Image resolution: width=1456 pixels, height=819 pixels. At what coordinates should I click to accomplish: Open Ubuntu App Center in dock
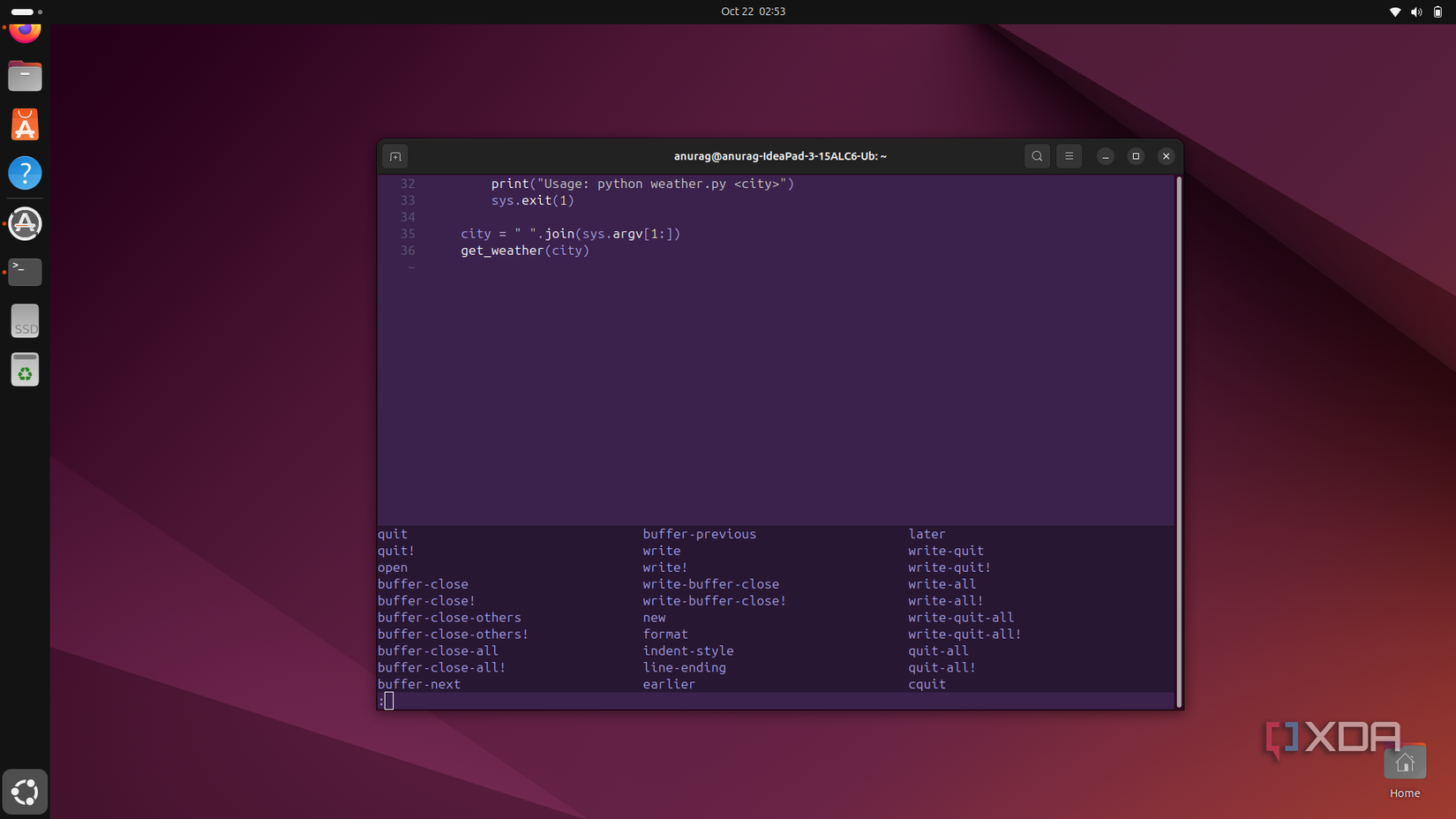pos(25,125)
